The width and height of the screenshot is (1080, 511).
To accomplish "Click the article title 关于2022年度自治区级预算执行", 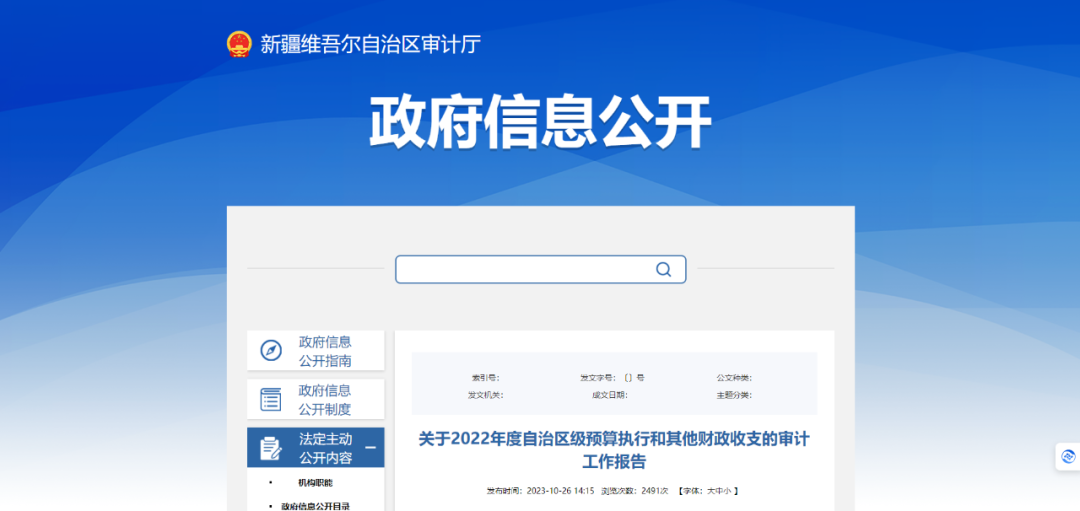I will (614, 450).
